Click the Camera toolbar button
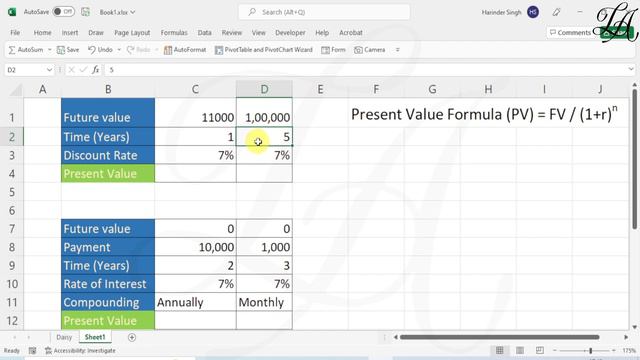Screen dimensions: 640x360 (x=370, y=50)
